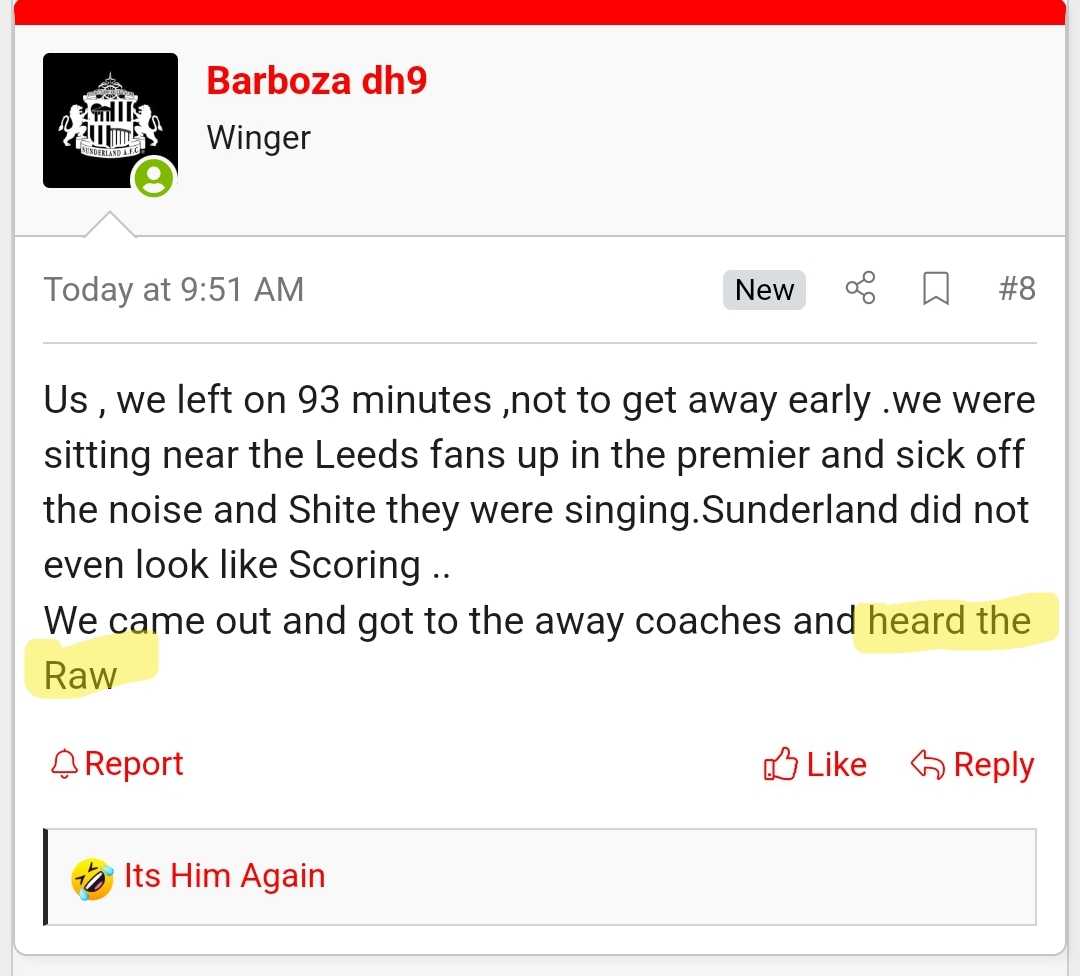
Task: Click the bell icon beside Report
Action: 64,764
